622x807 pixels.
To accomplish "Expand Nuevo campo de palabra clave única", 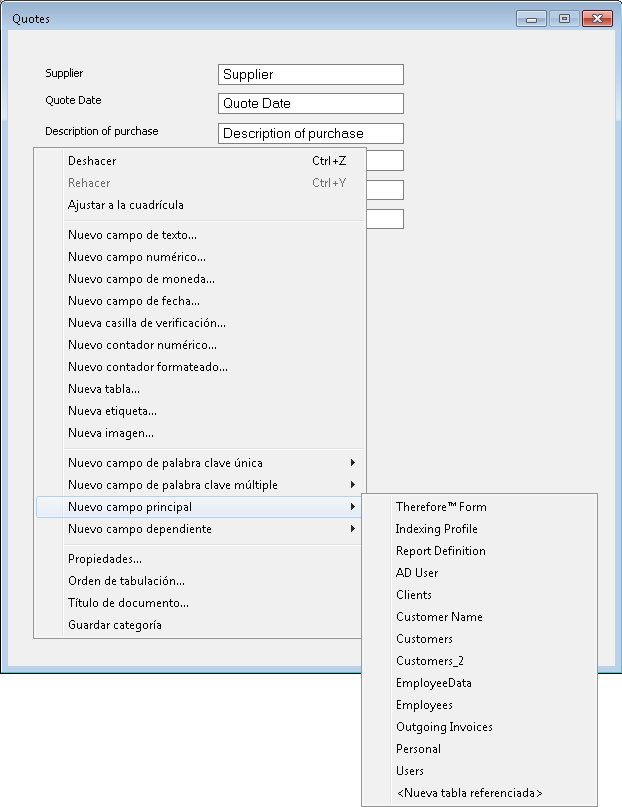I will tap(201, 463).
